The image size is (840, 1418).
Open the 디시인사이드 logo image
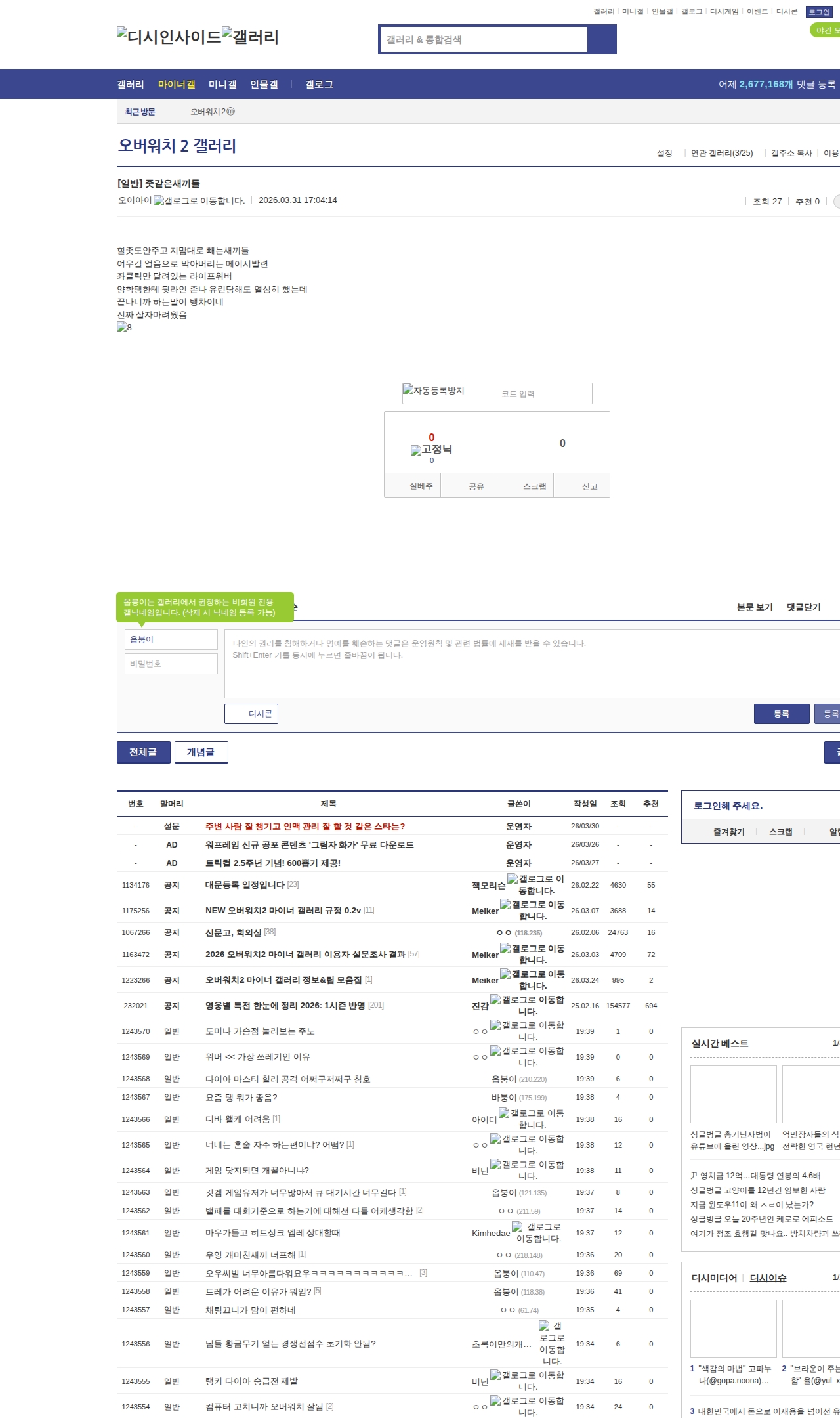click(x=169, y=37)
